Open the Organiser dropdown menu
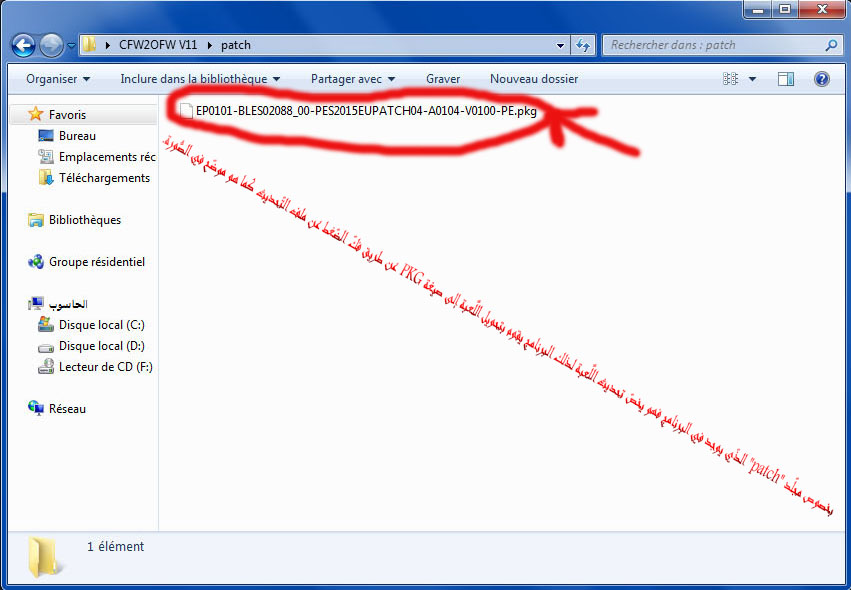The image size is (851, 590). (x=58, y=79)
